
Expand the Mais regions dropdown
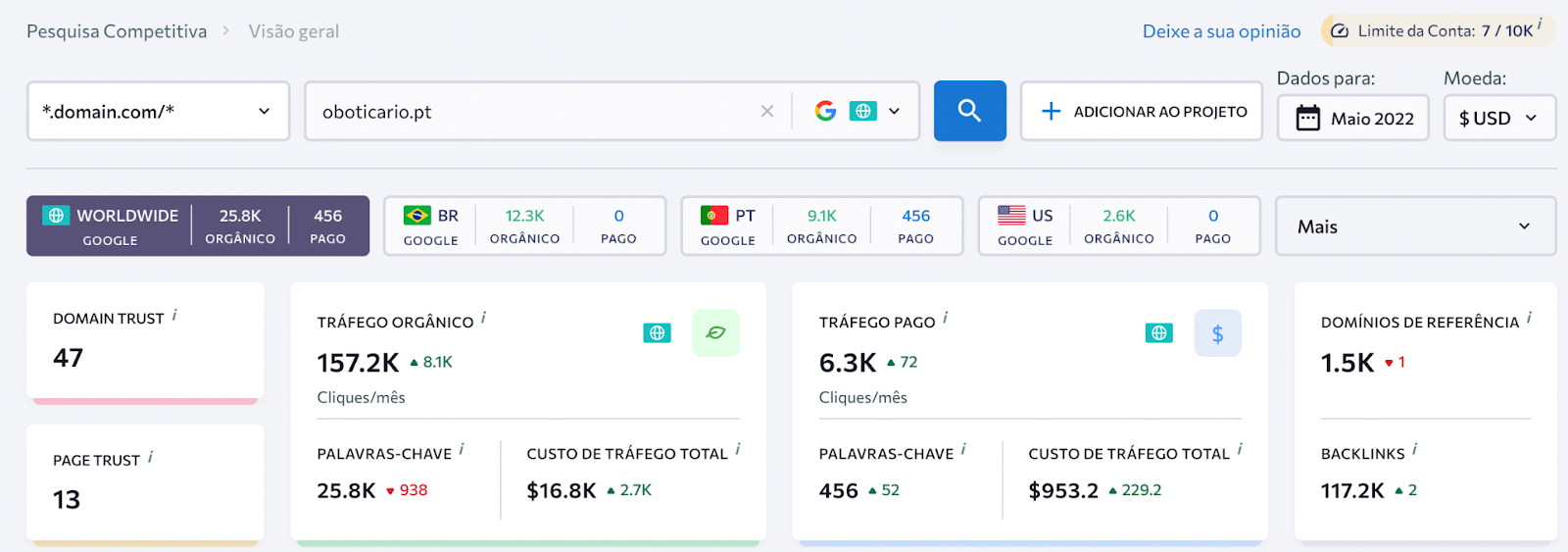click(x=1415, y=226)
